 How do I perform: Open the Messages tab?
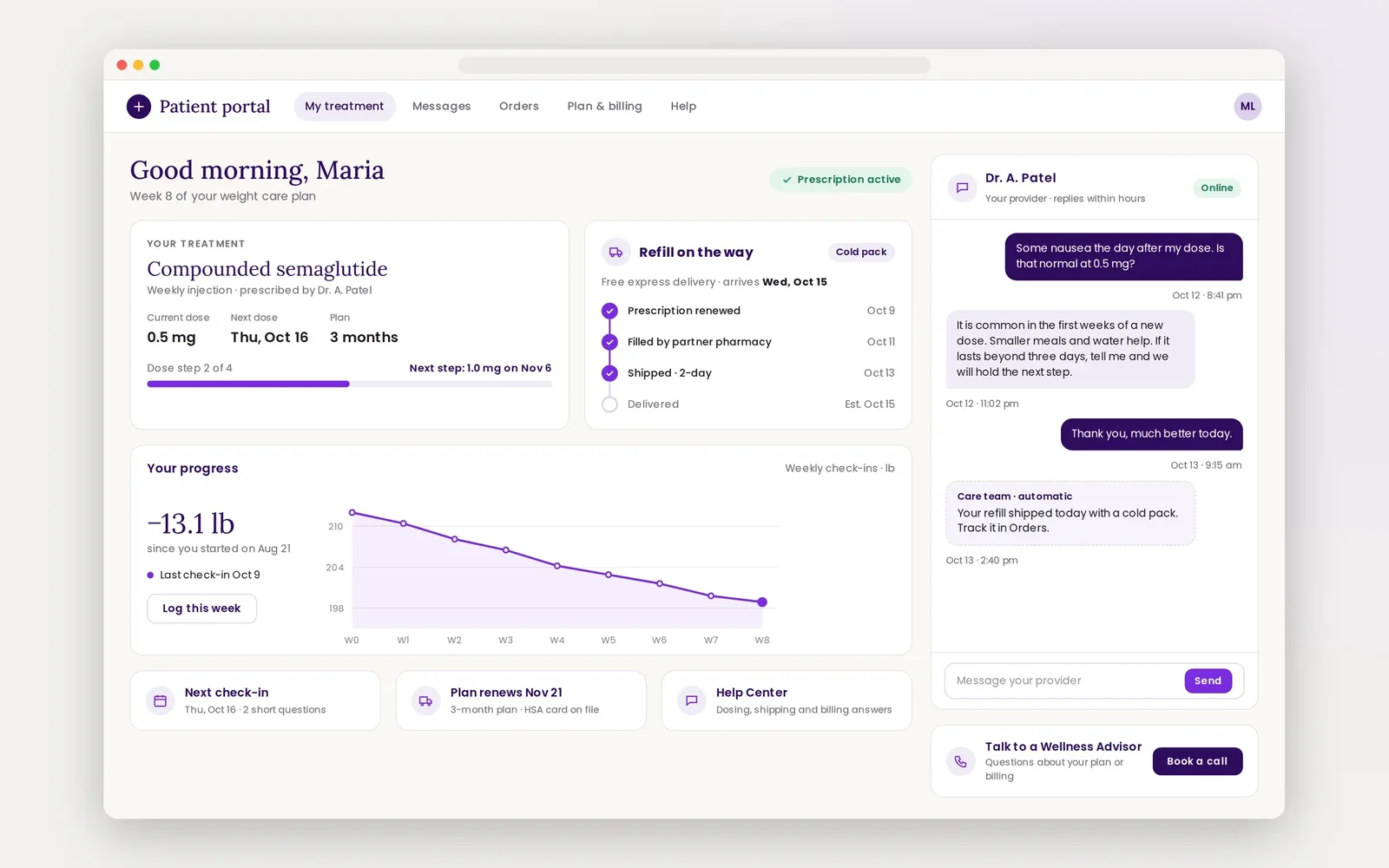442,107
